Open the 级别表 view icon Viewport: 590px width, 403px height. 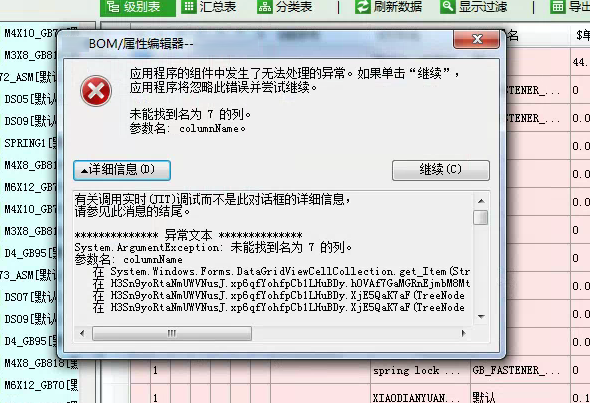(113, 6)
